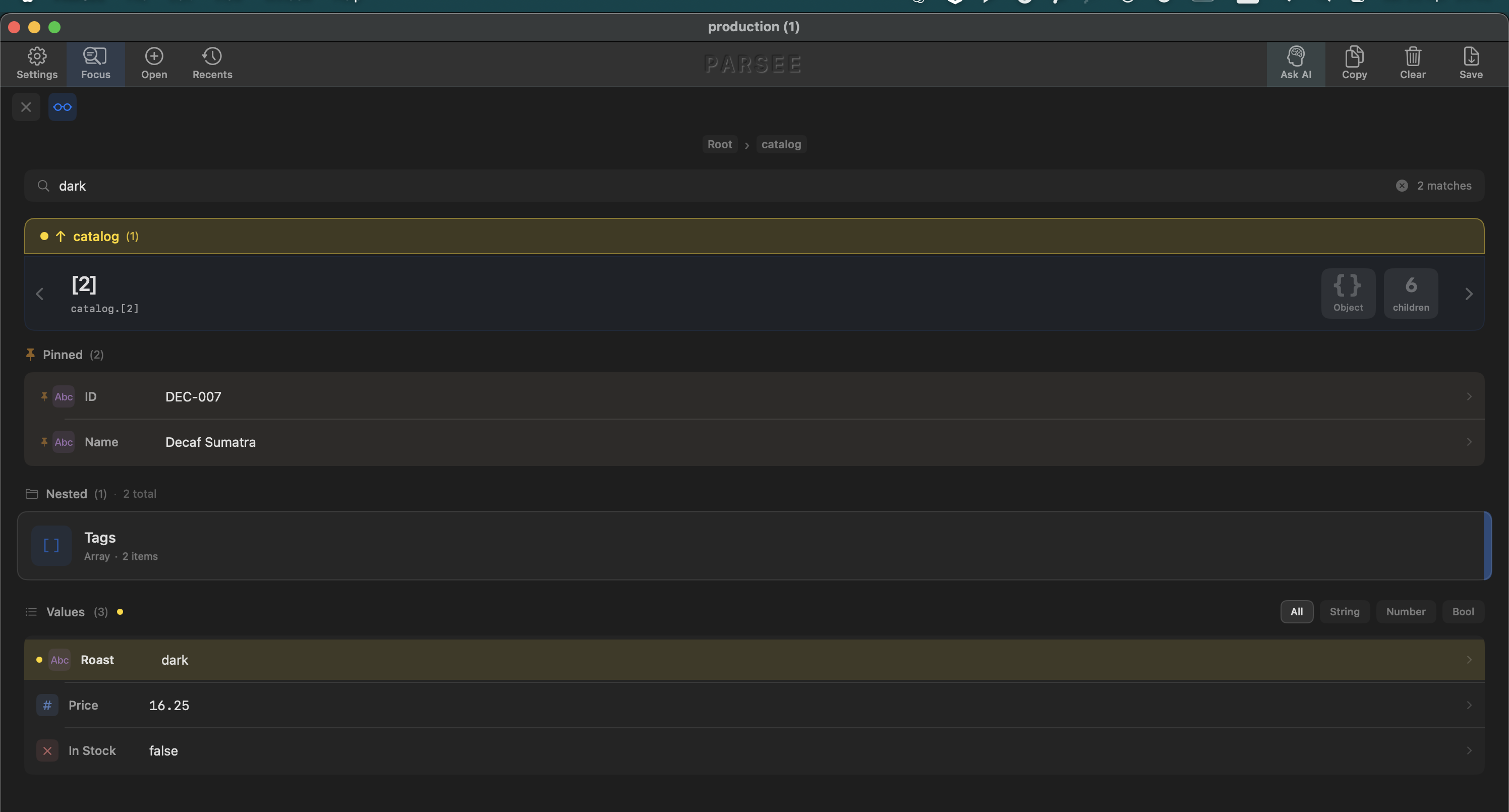Go to previous catalog item chevron

(x=40, y=294)
